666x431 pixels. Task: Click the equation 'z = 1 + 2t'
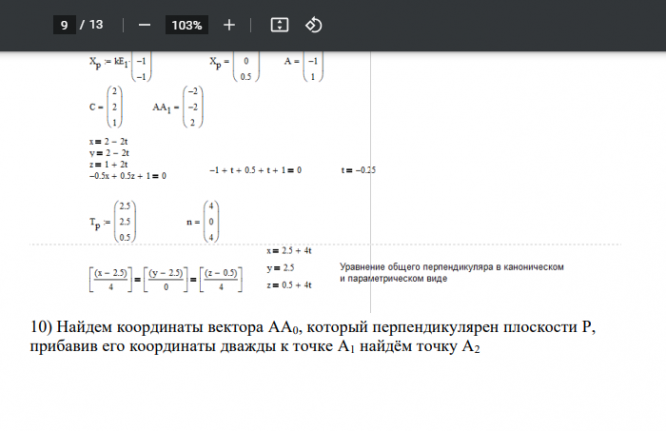click(x=108, y=164)
